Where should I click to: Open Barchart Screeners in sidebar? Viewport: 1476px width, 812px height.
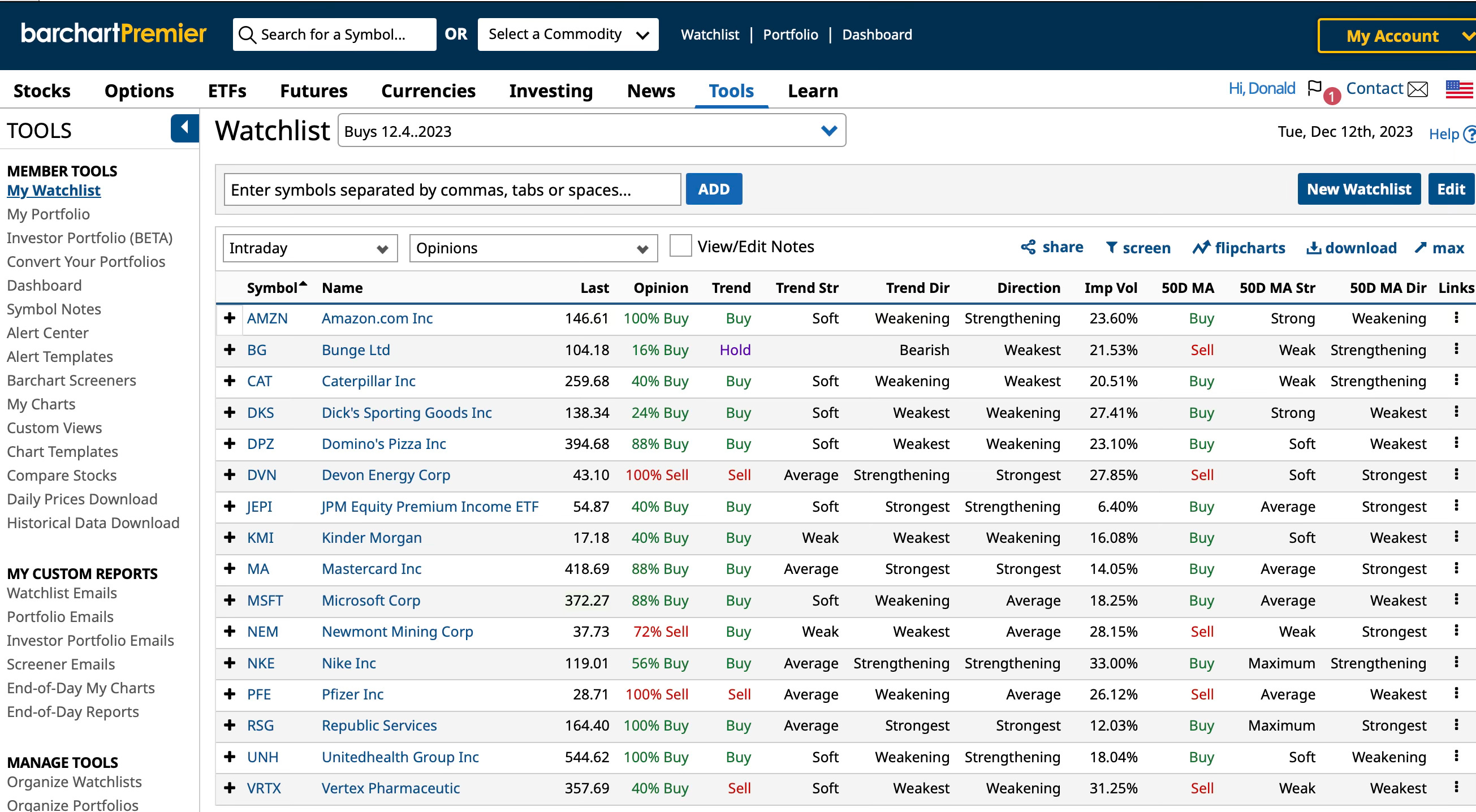click(72, 380)
